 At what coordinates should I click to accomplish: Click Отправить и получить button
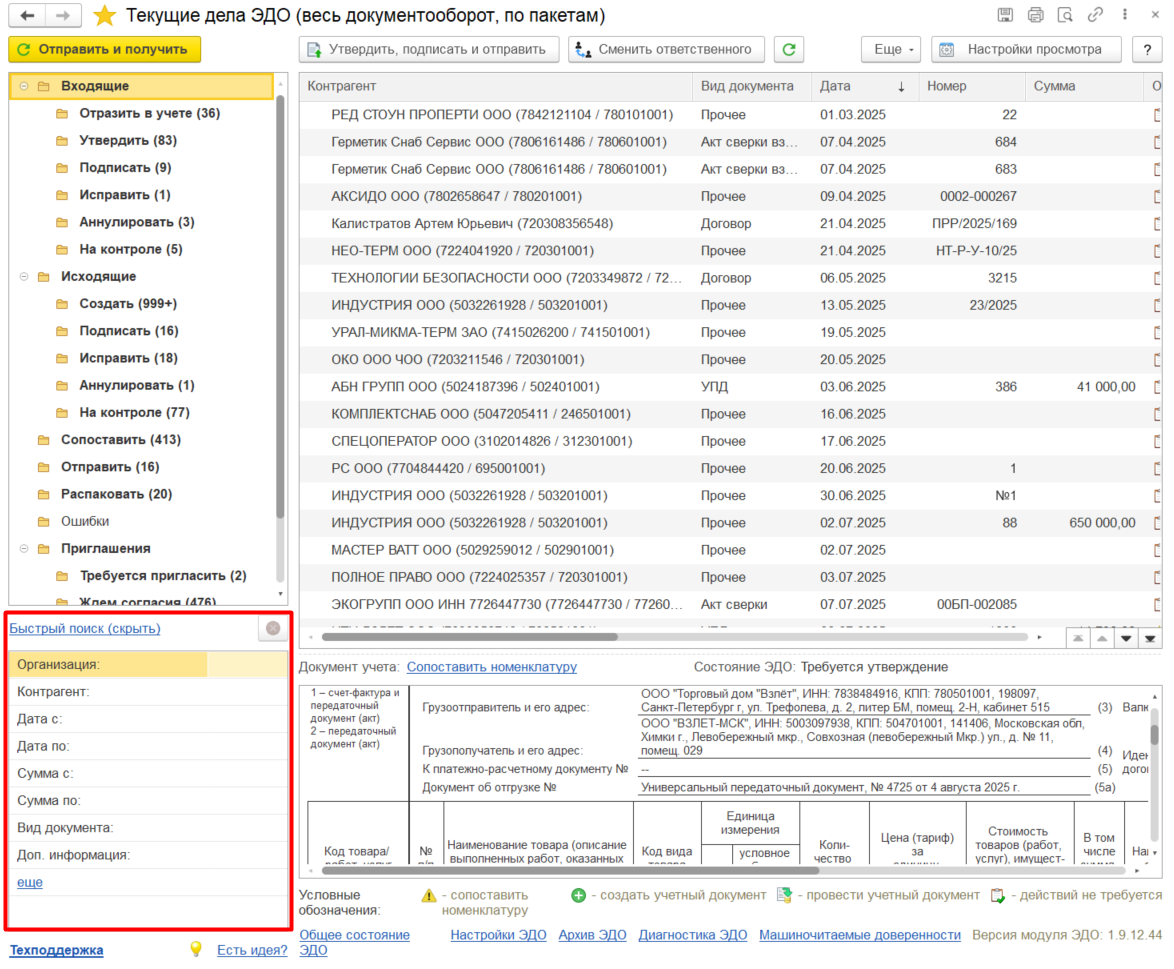(x=105, y=49)
